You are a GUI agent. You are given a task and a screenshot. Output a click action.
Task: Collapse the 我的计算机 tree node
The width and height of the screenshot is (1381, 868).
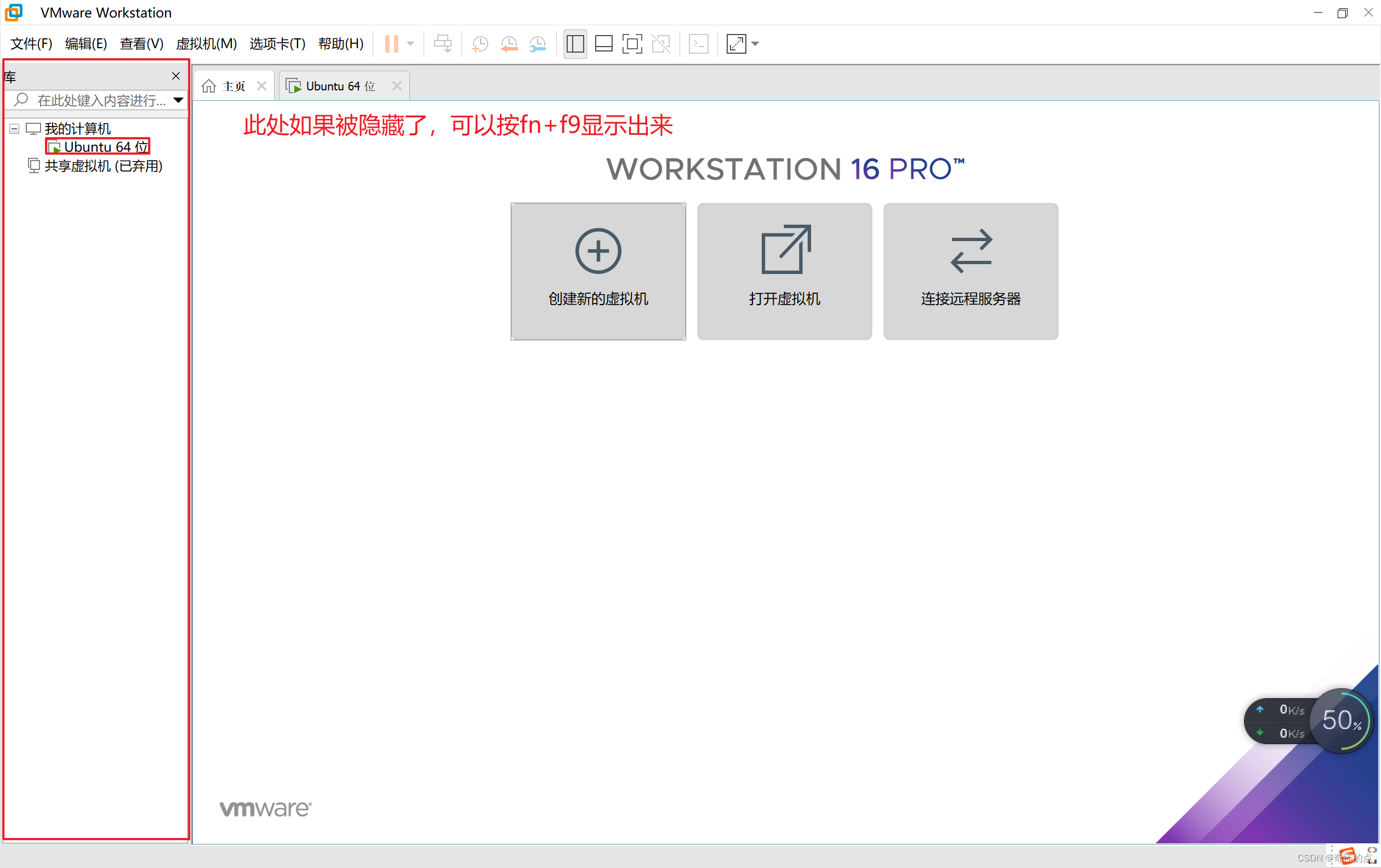click(x=14, y=128)
